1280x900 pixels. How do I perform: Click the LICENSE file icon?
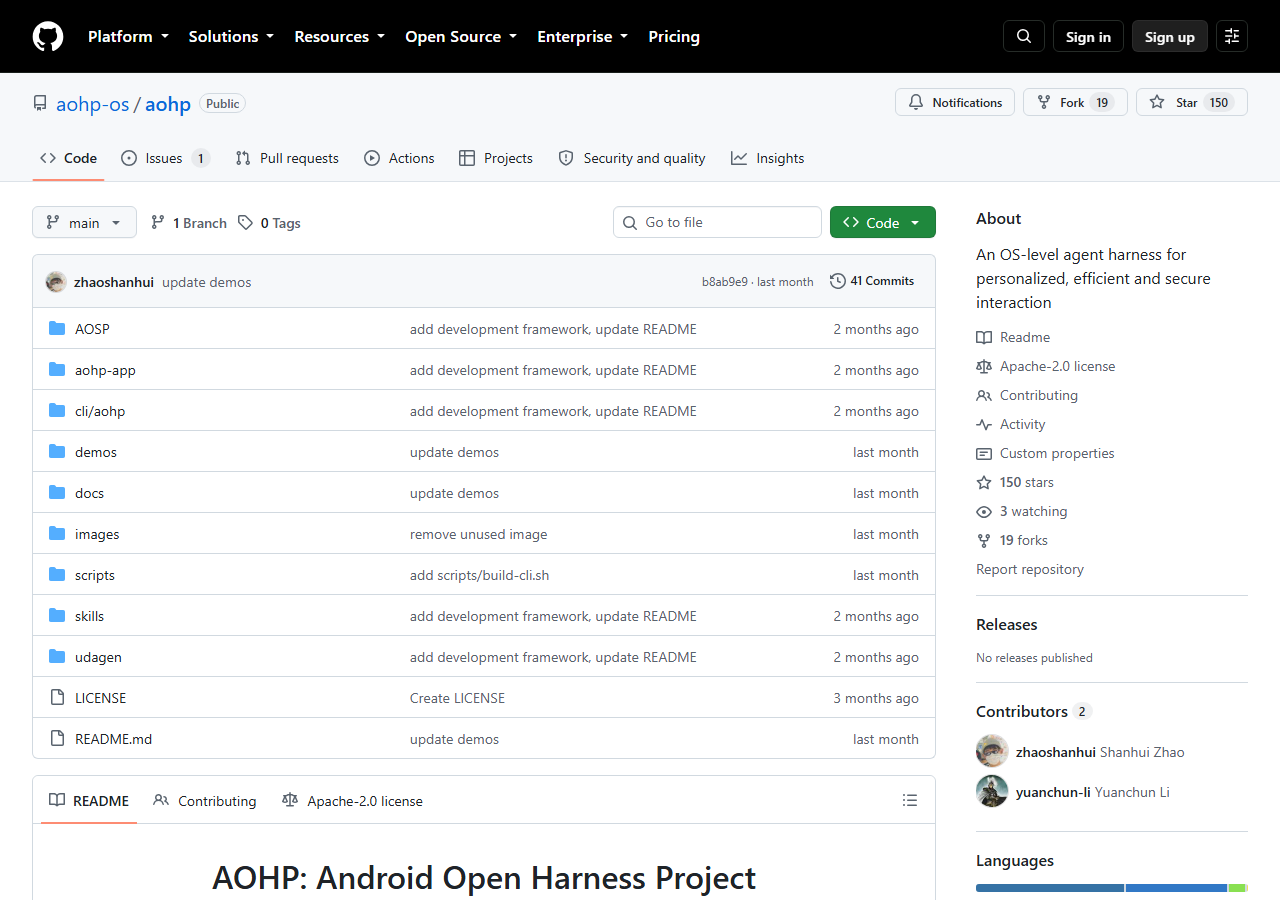(57, 698)
